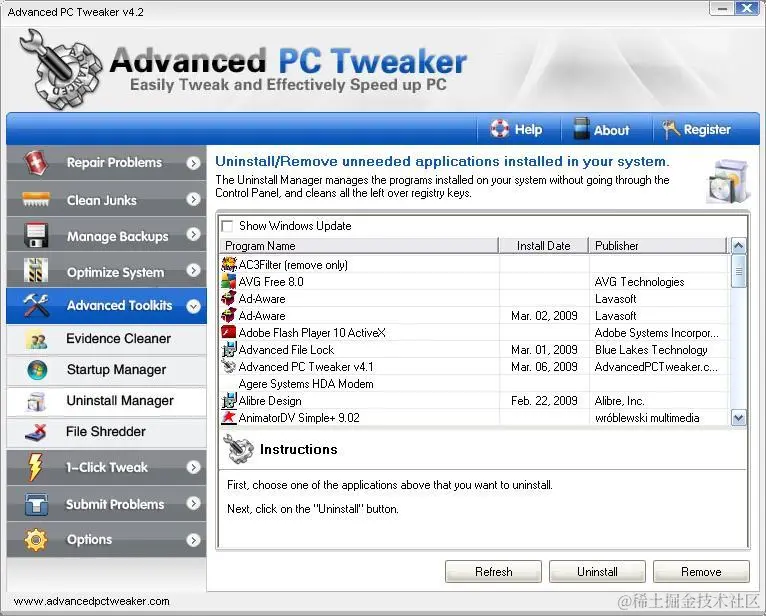Expand the Submit Problems arrow

point(193,504)
